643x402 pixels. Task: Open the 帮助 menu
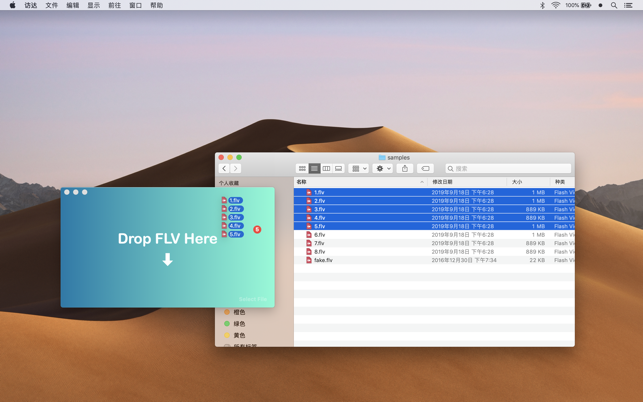click(x=157, y=5)
